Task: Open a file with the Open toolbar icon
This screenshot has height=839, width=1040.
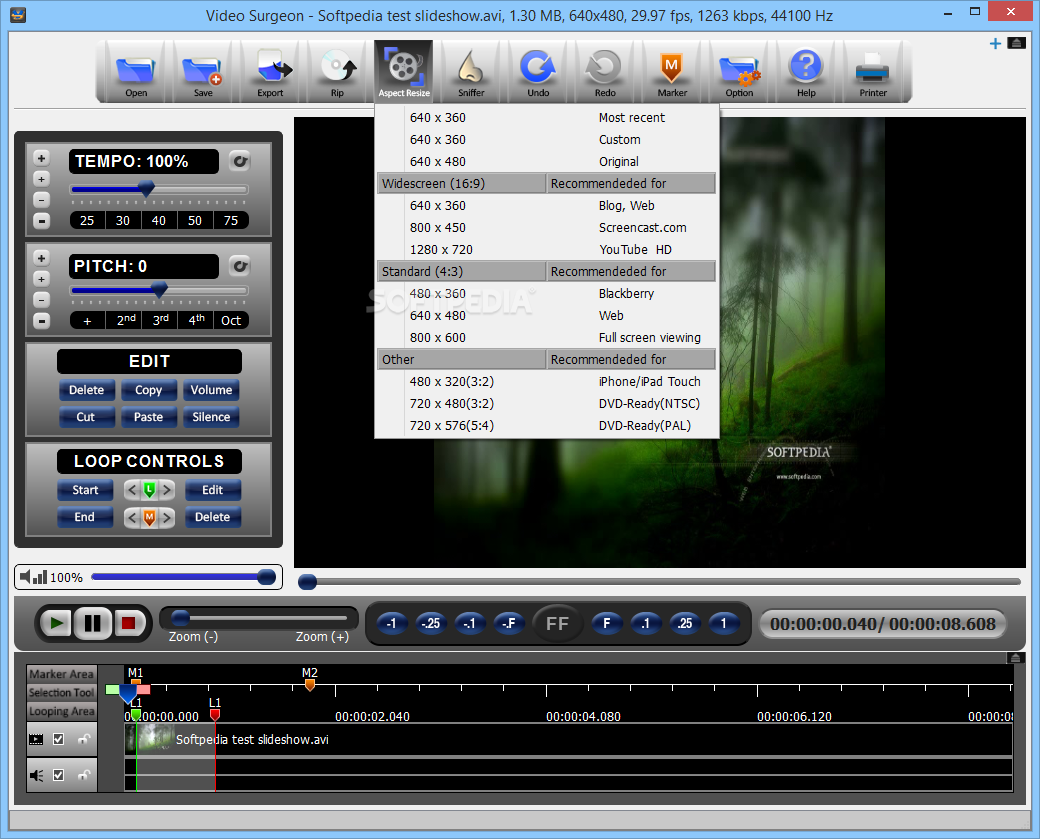Action: [x=137, y=72]
